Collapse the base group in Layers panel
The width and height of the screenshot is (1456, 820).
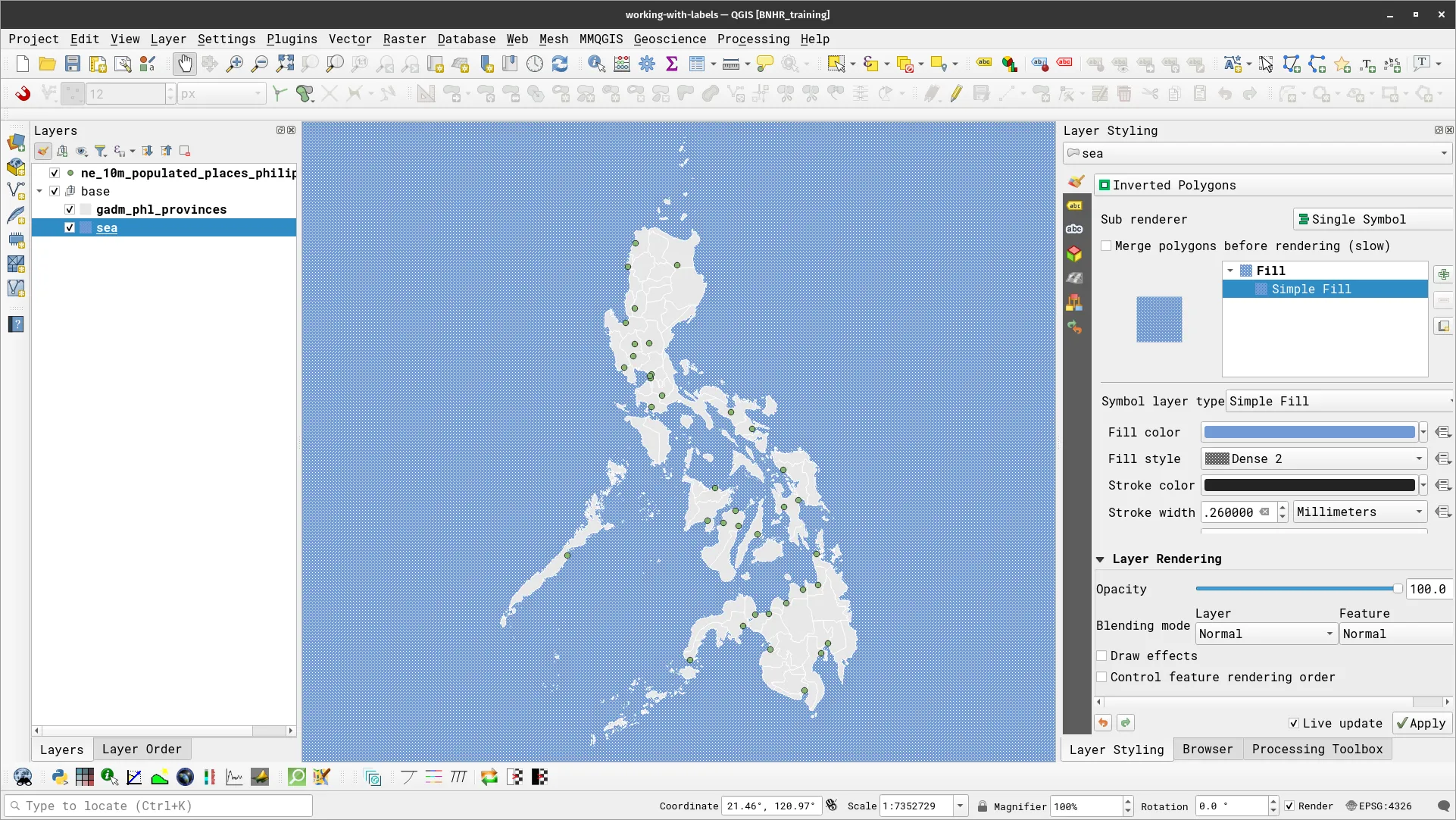[x=39, y=191]
